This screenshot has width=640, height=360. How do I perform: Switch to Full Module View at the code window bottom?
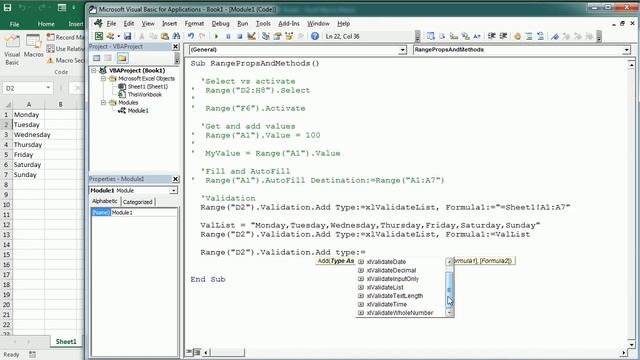pyautogui.click(x=197, y=352)
